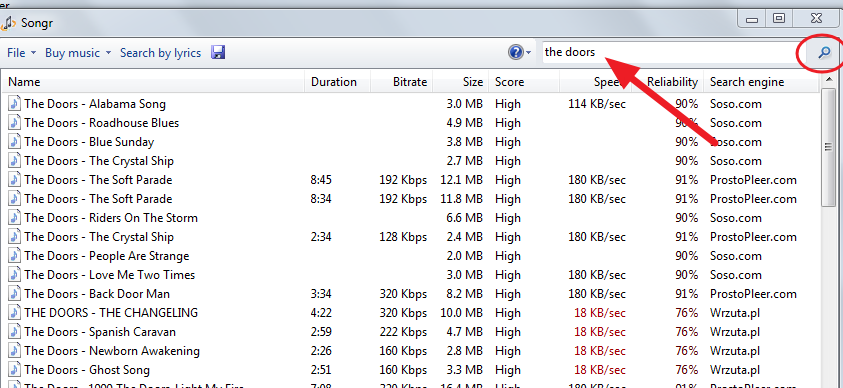843x388 pixels.
Task: Sort by the Name column header
Action: 153,82
